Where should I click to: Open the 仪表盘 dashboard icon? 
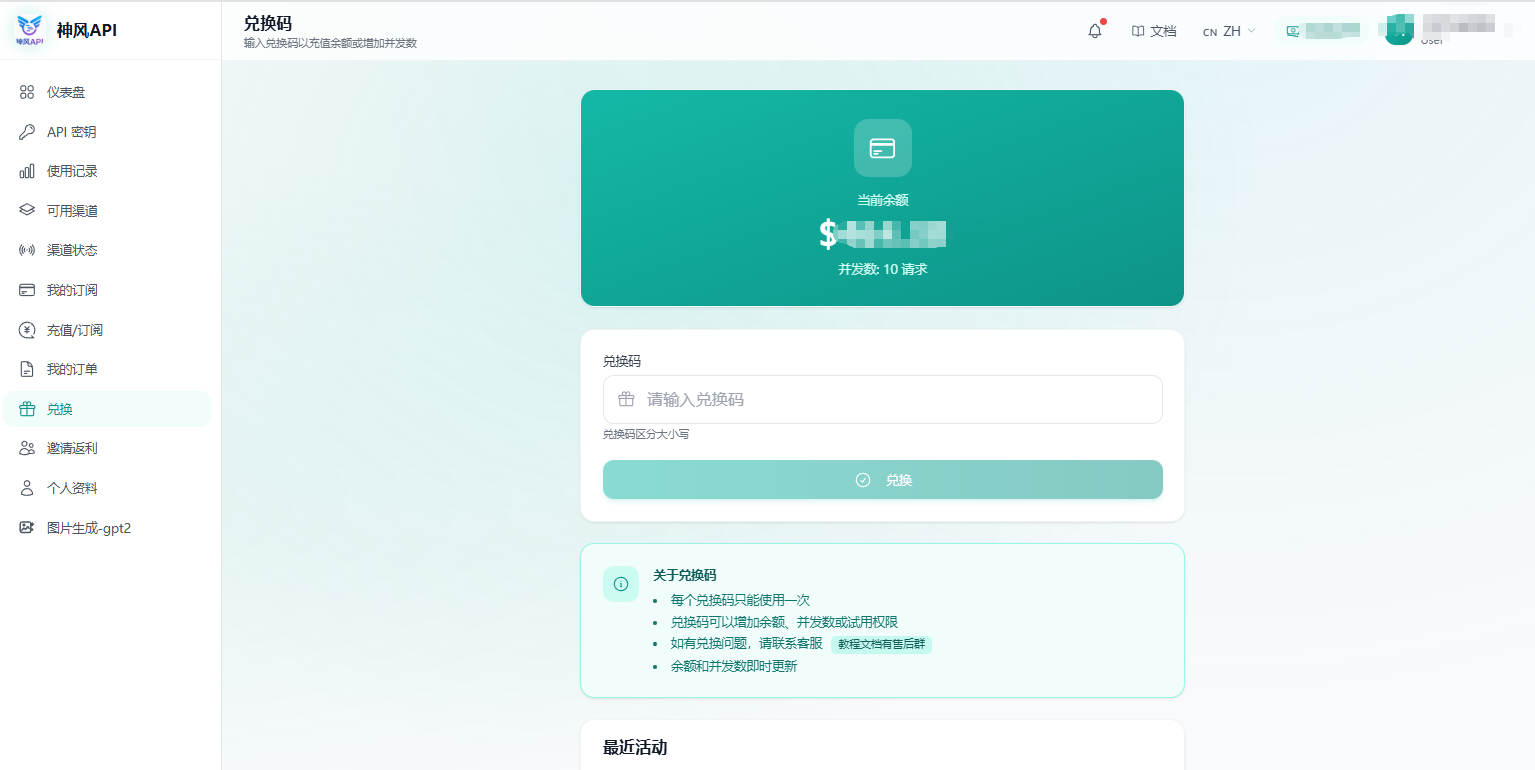coord(27,92)
